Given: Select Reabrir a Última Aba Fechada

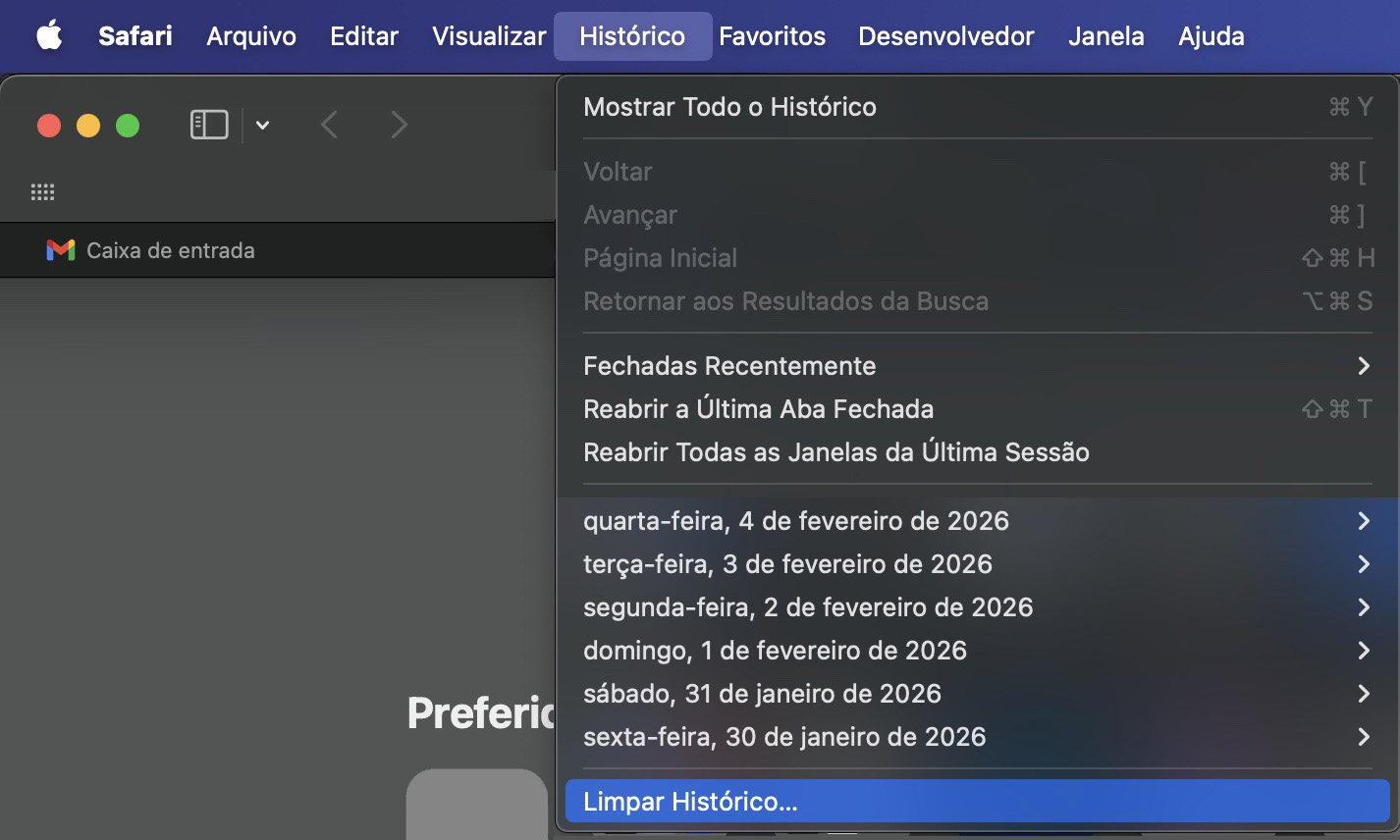Looking at the screenshot, I should pyautogui.click(x=758, y=408).
